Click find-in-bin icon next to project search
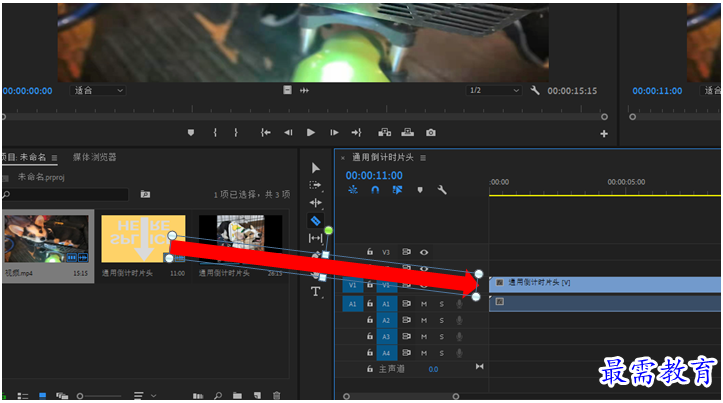Image resolution: width=723 pixels, height=403 pixels. [x=145, y=194]
